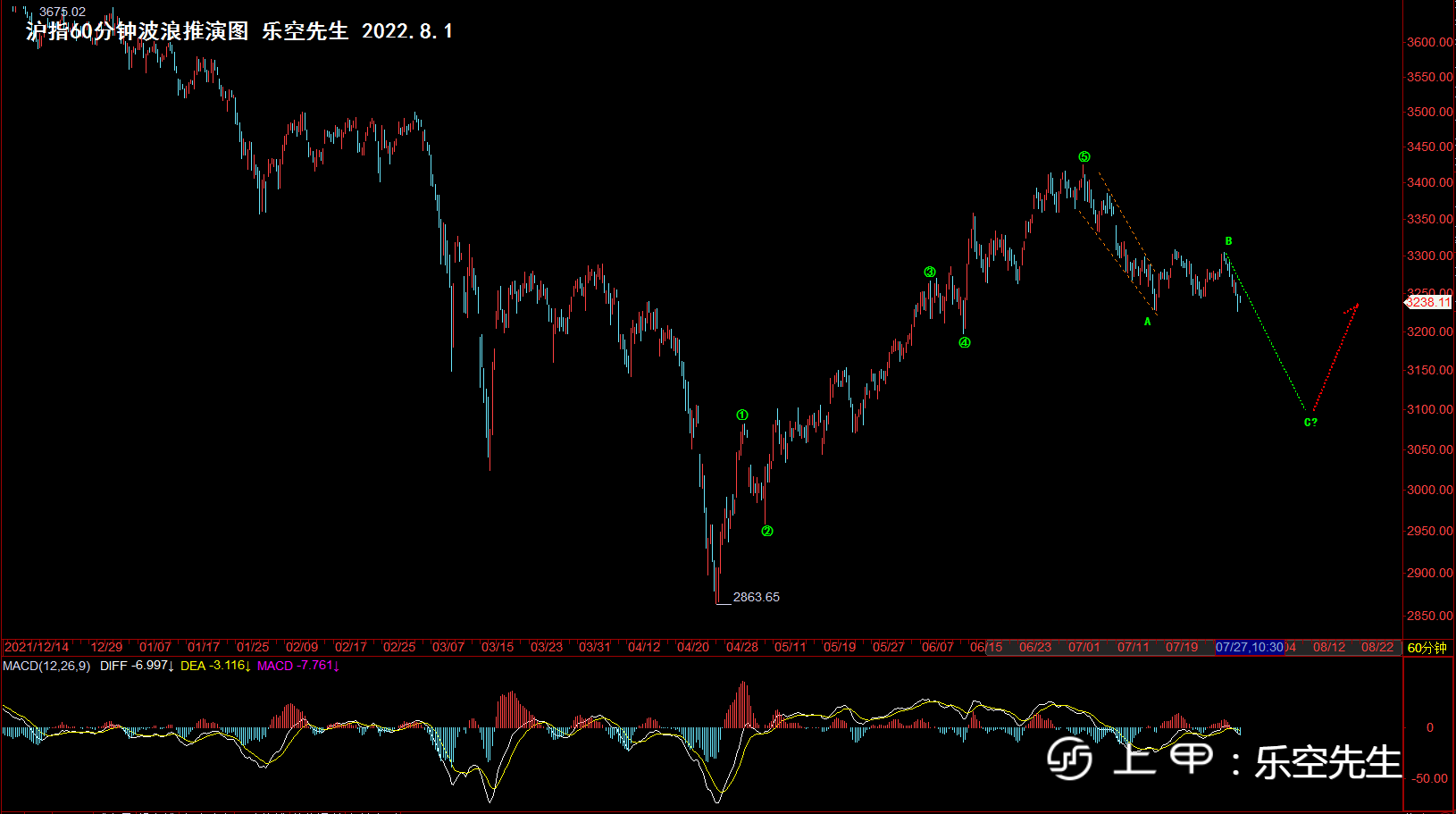Image resolution: width=1456 pixels, height=814 pixels.
Task: Click the 03/15 date label
Action: pos(498,647)
